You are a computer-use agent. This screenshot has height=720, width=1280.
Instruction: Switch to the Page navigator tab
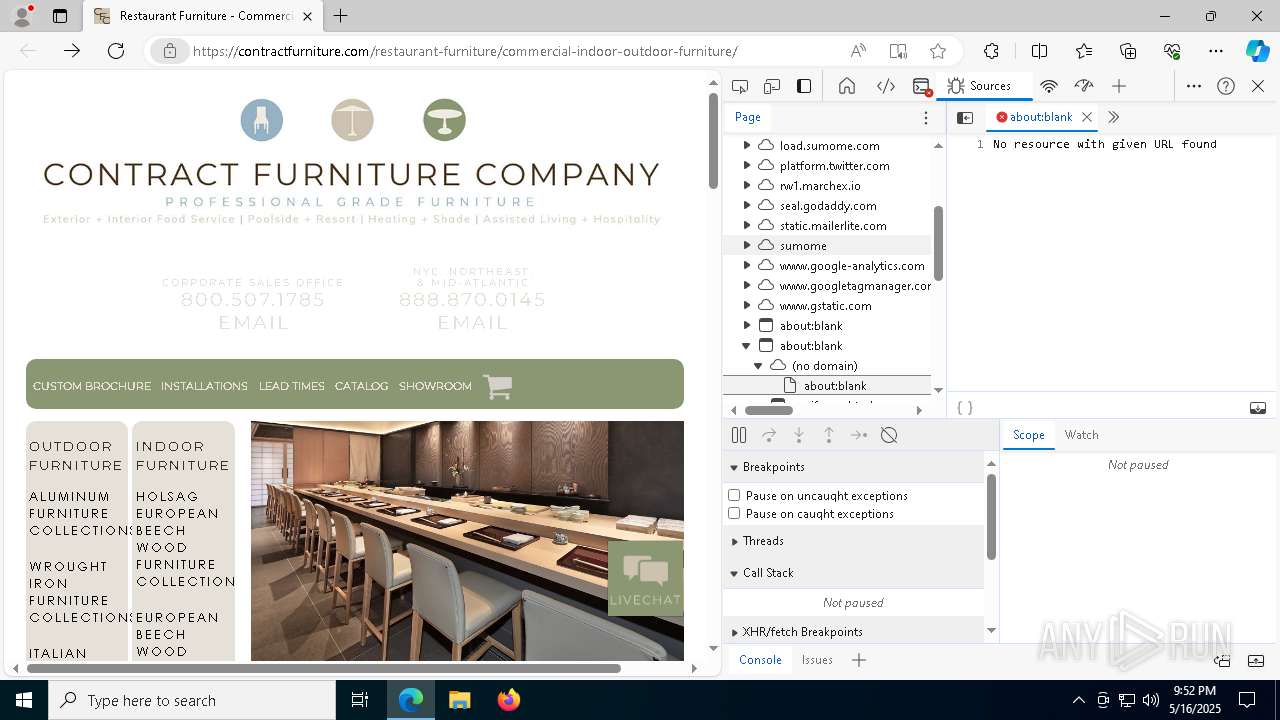pos(748,117)
